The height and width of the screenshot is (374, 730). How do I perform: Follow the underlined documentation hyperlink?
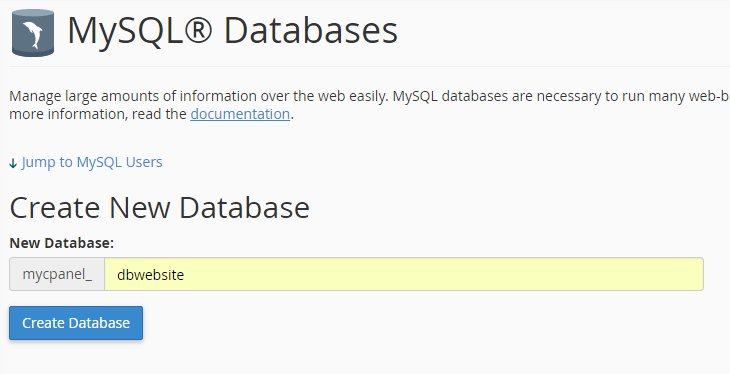pyautogui.click(x=240, y=114)
